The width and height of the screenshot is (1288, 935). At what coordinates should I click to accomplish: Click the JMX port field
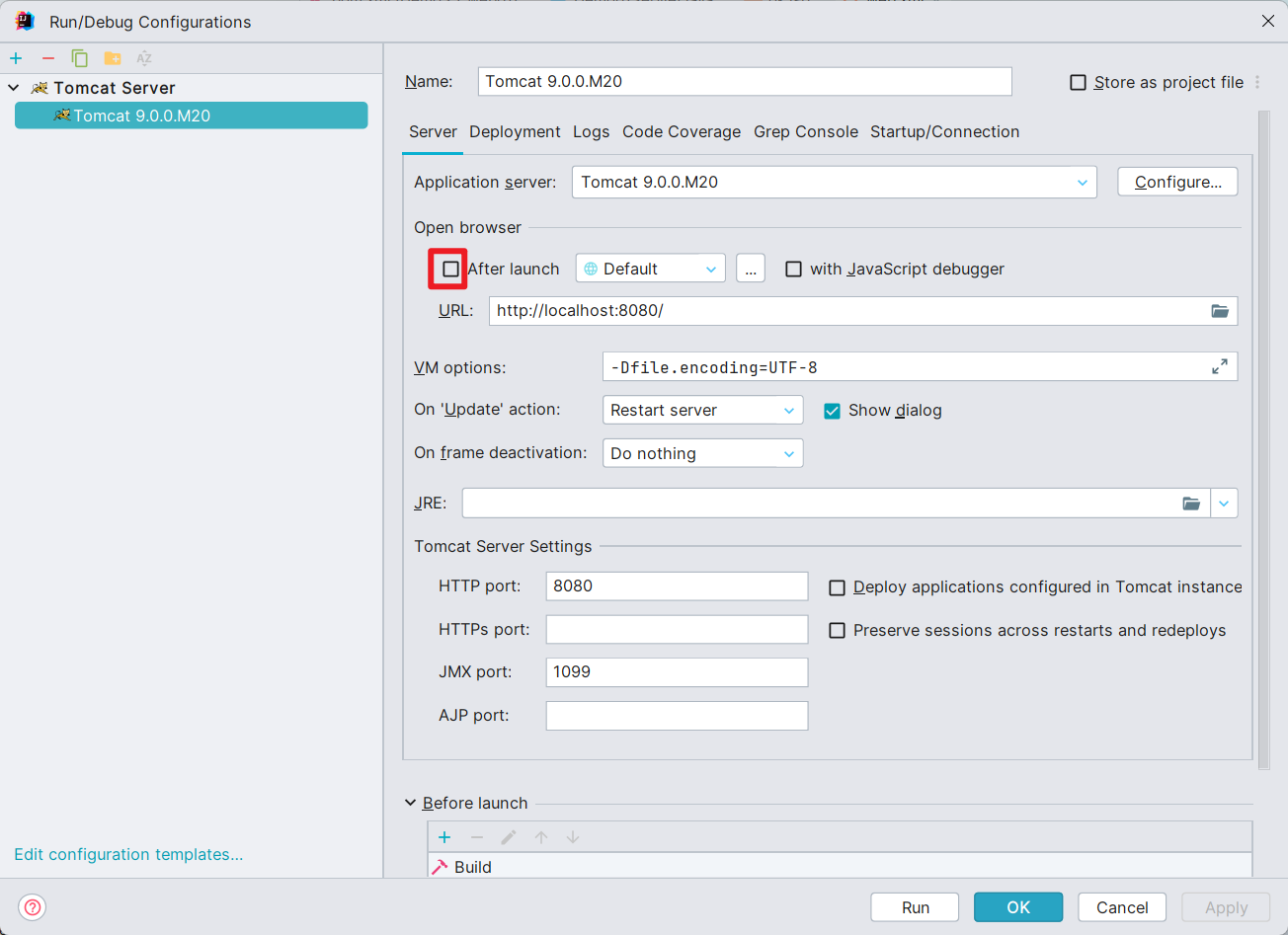[677, 672]
